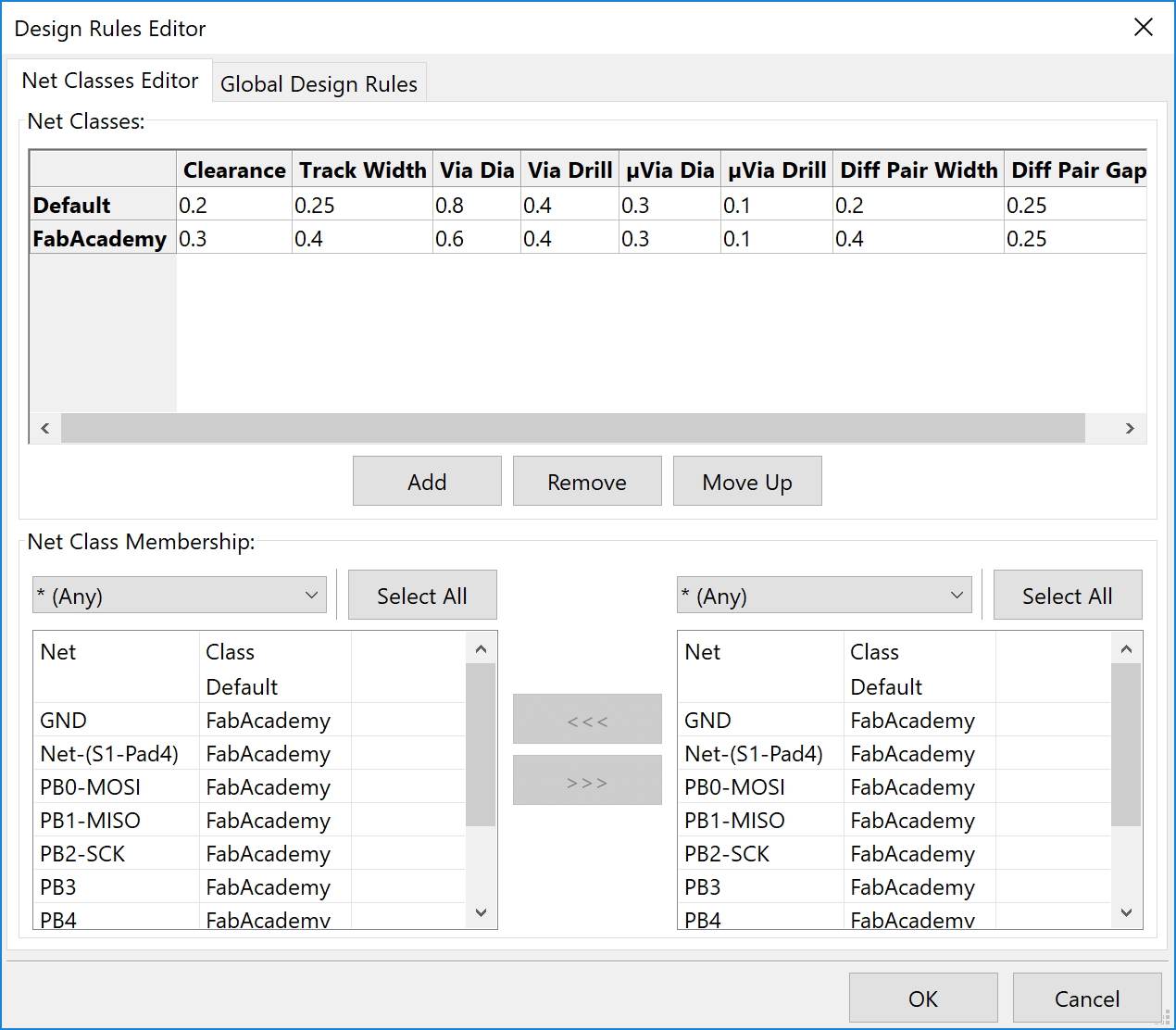Click the net classes table scroll-left arrow

(45, 428)
